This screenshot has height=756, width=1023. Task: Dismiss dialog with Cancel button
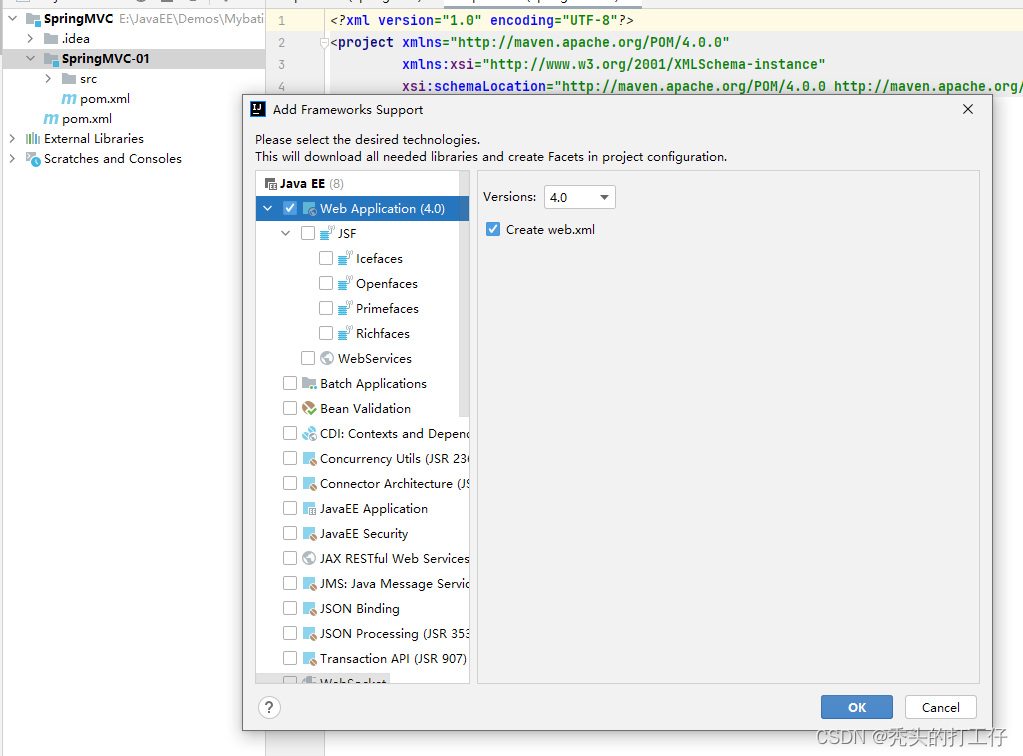tap(941, 707)
